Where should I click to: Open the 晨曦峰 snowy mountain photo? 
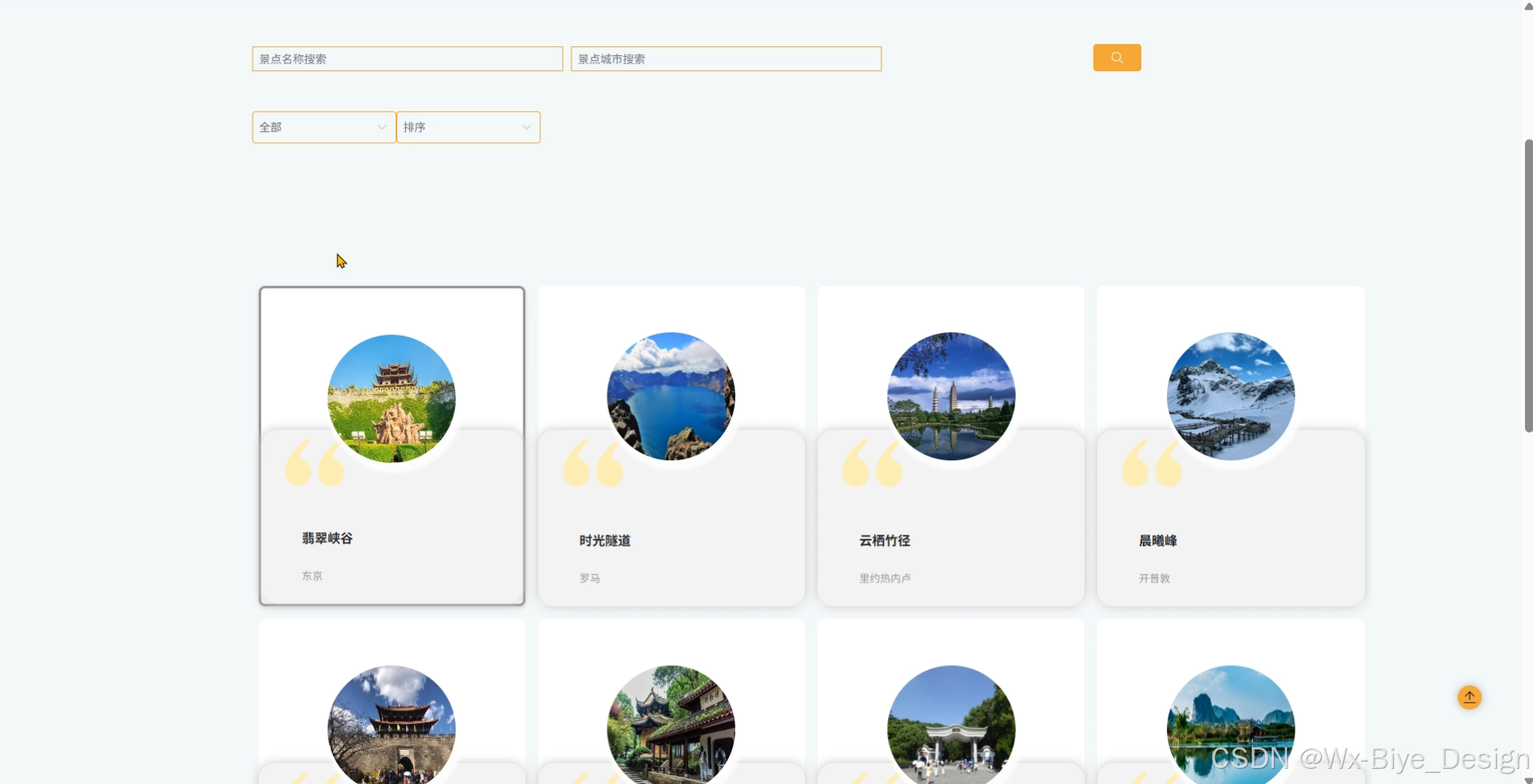pyautogui.click(x=1231, y=396)
